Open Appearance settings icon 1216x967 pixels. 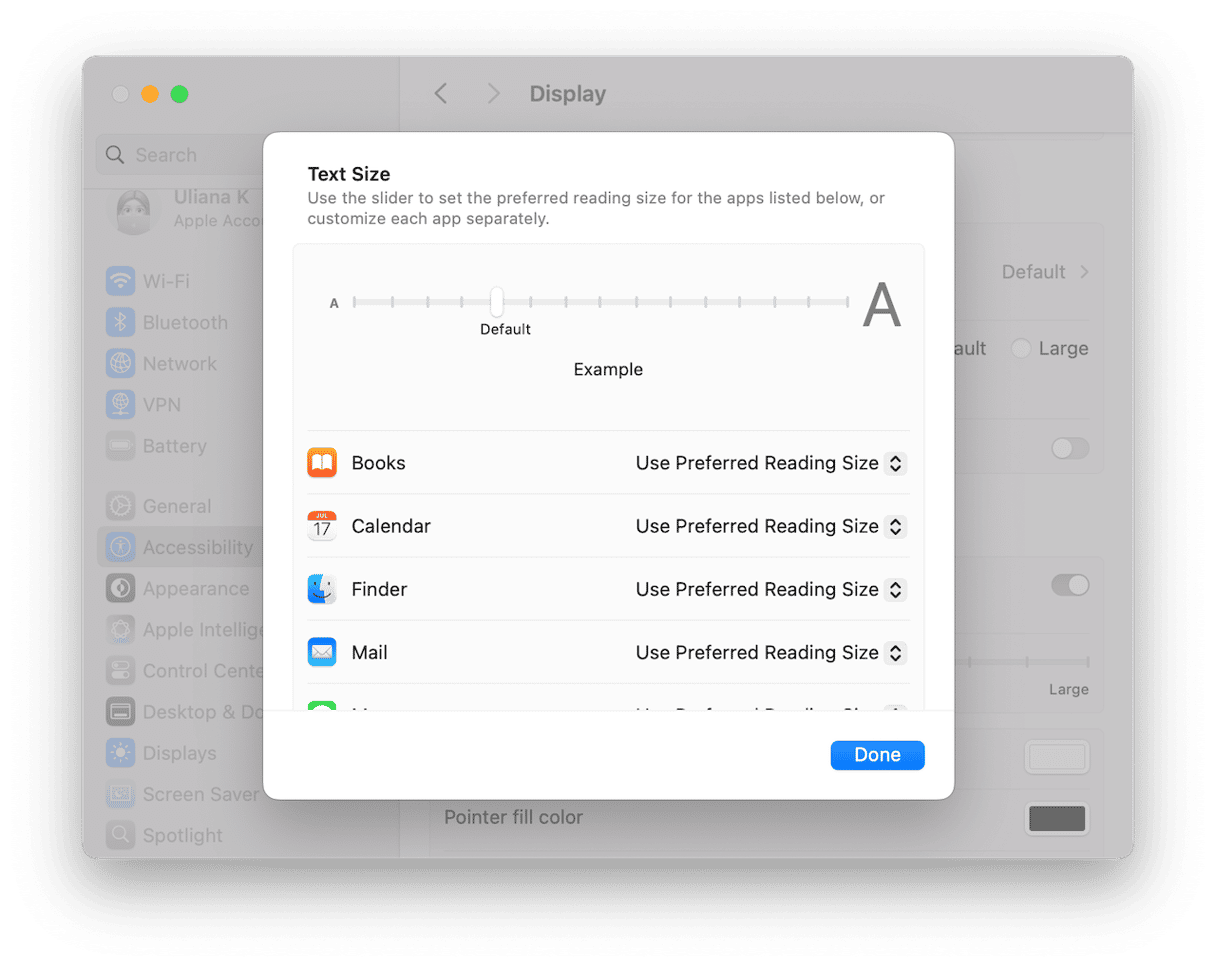[121, 588]
